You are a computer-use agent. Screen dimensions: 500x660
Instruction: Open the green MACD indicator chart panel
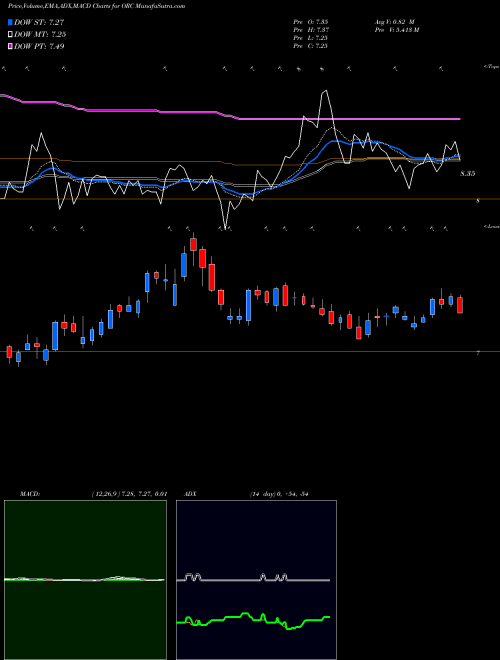(x=85, y=580)
